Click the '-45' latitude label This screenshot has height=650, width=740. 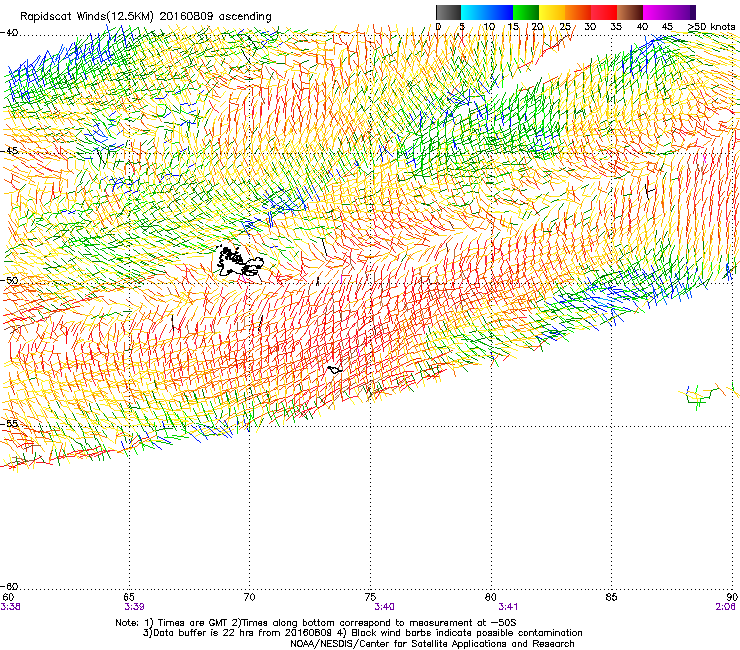pyautogui.click(x=9, y=151)
